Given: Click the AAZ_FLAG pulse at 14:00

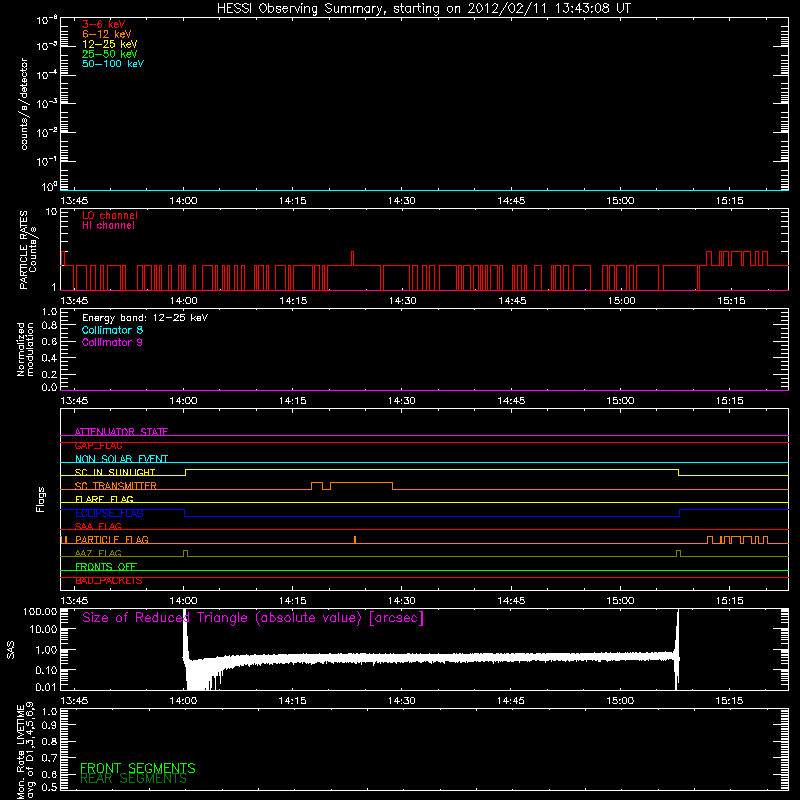Looking at the screenshot, I should point(185,553).
